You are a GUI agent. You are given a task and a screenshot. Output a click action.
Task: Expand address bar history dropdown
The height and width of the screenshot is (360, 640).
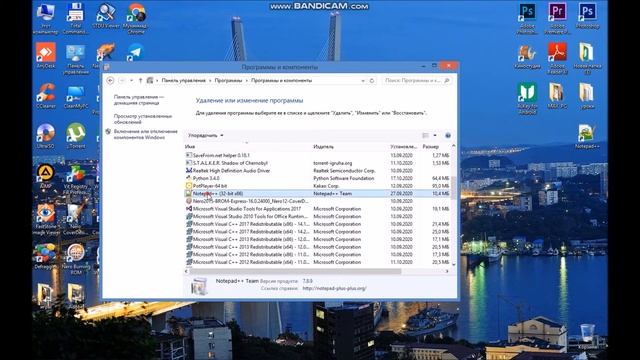click(x=363, y=80)
